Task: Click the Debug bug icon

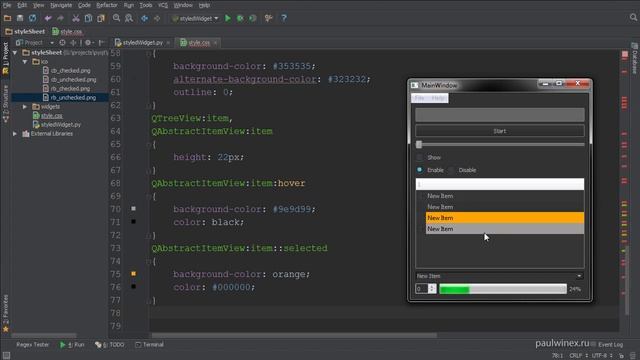Action: (x=240, y=18)
